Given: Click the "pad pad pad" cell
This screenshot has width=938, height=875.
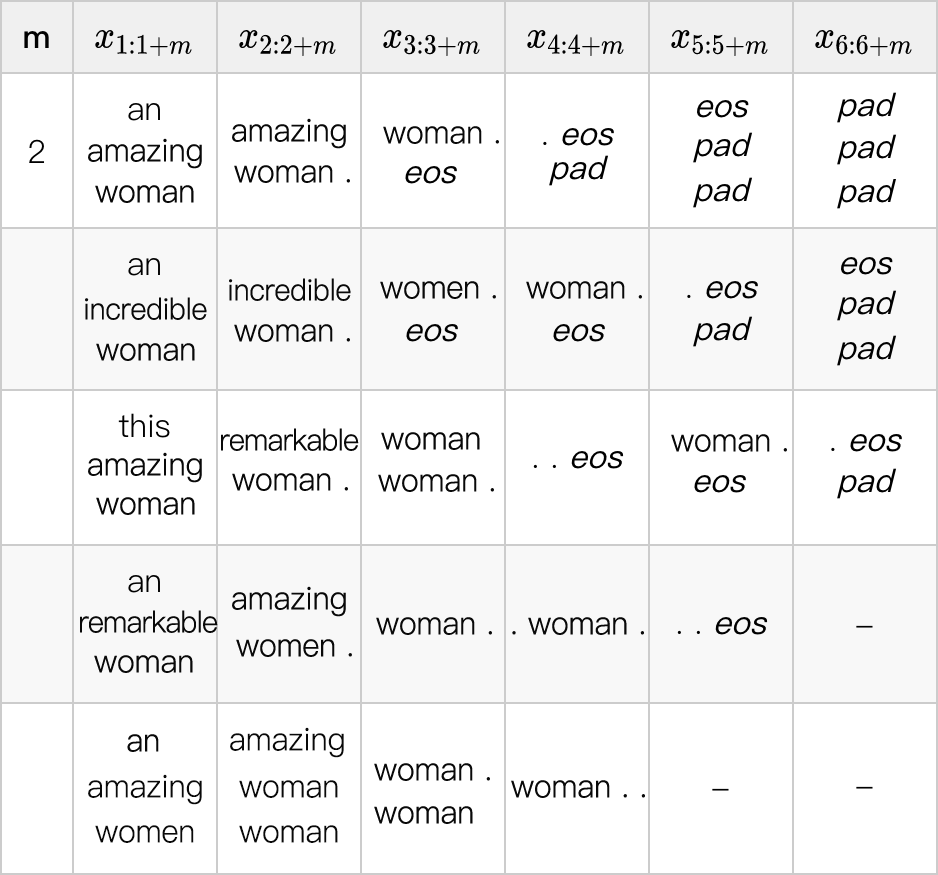Looking at the screenshot, I should (864, 149).
